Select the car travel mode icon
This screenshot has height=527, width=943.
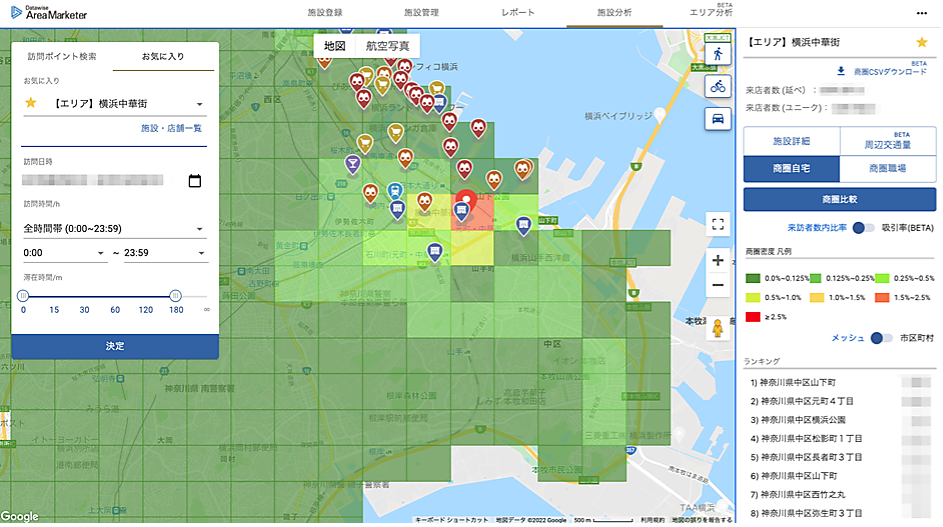click(718, 118)
